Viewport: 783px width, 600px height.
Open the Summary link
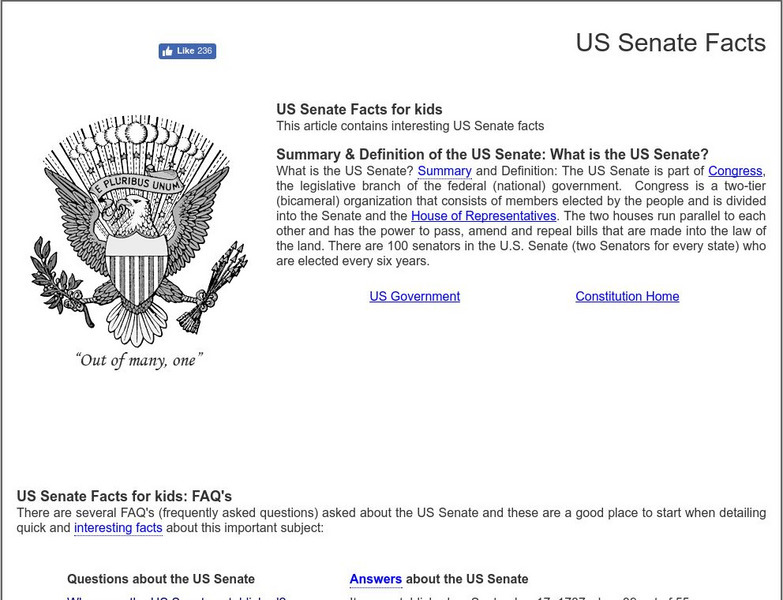[x=444, y=171]
